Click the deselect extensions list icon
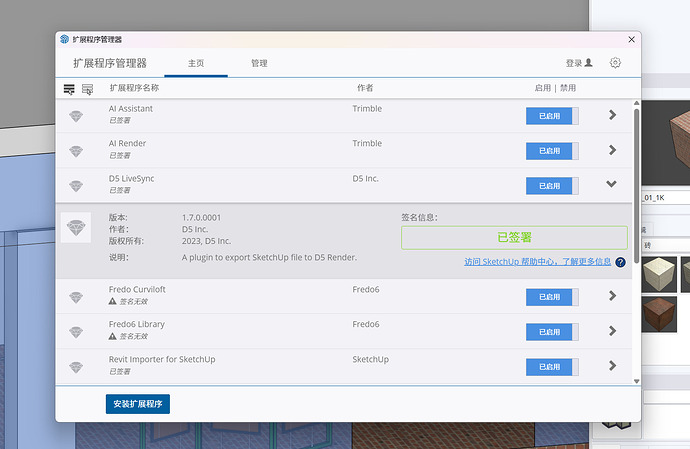This screenshot has height=449, width=690. pyautogui.click(x=88, y=89)
